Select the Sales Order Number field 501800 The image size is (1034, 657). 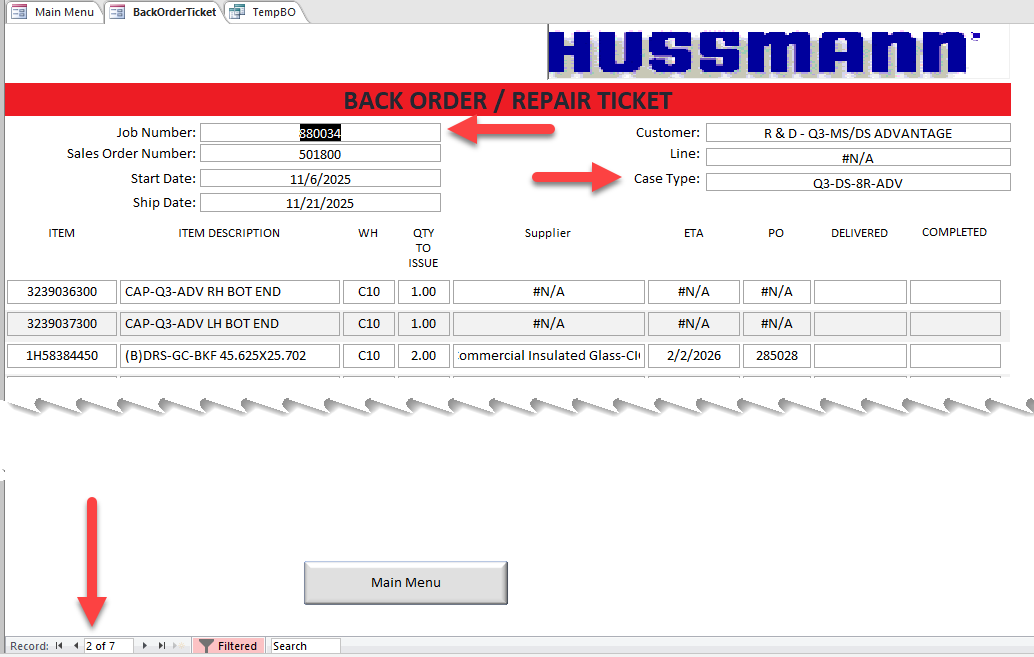coord(320,154)
